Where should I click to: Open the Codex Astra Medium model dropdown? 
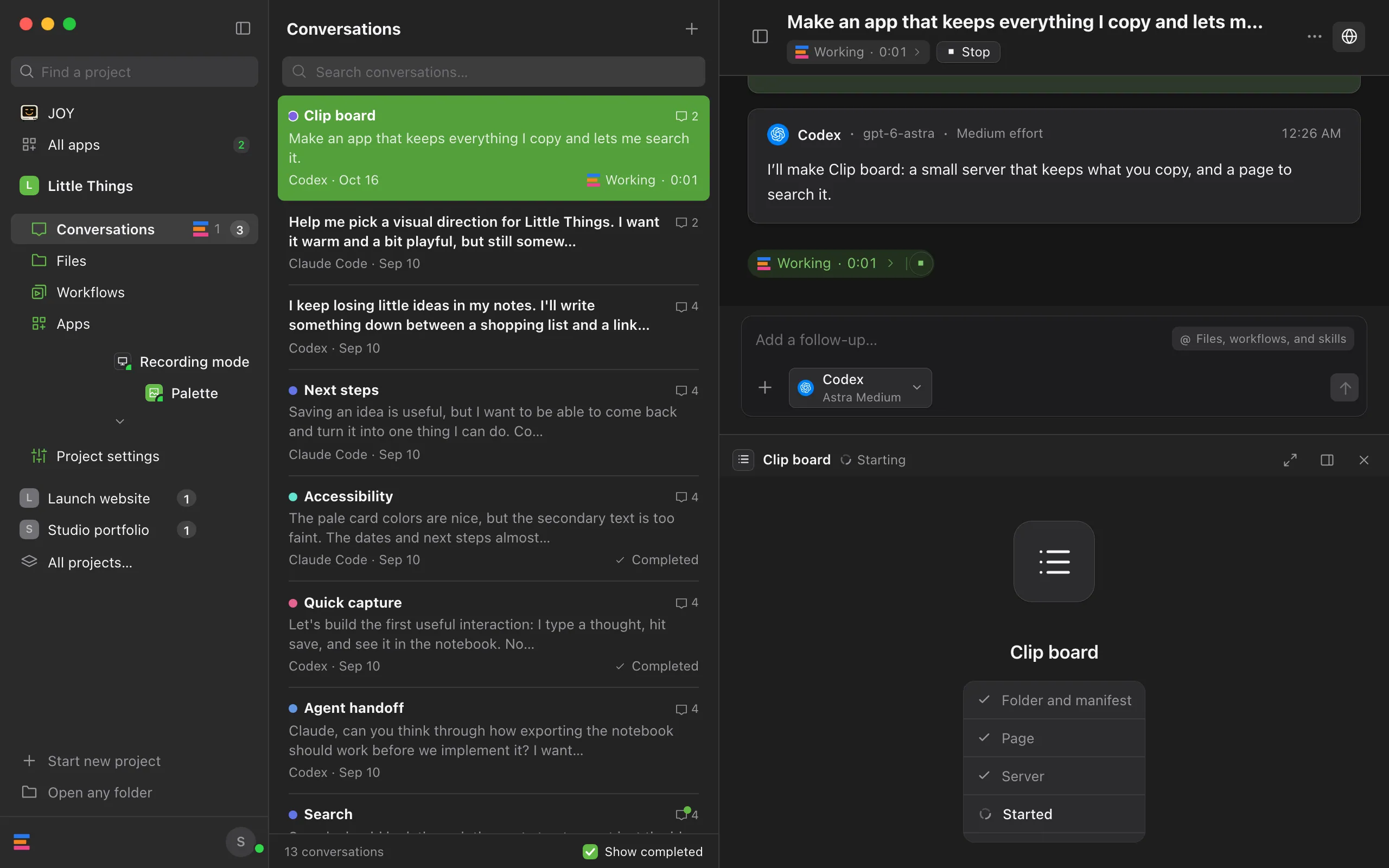860,387
